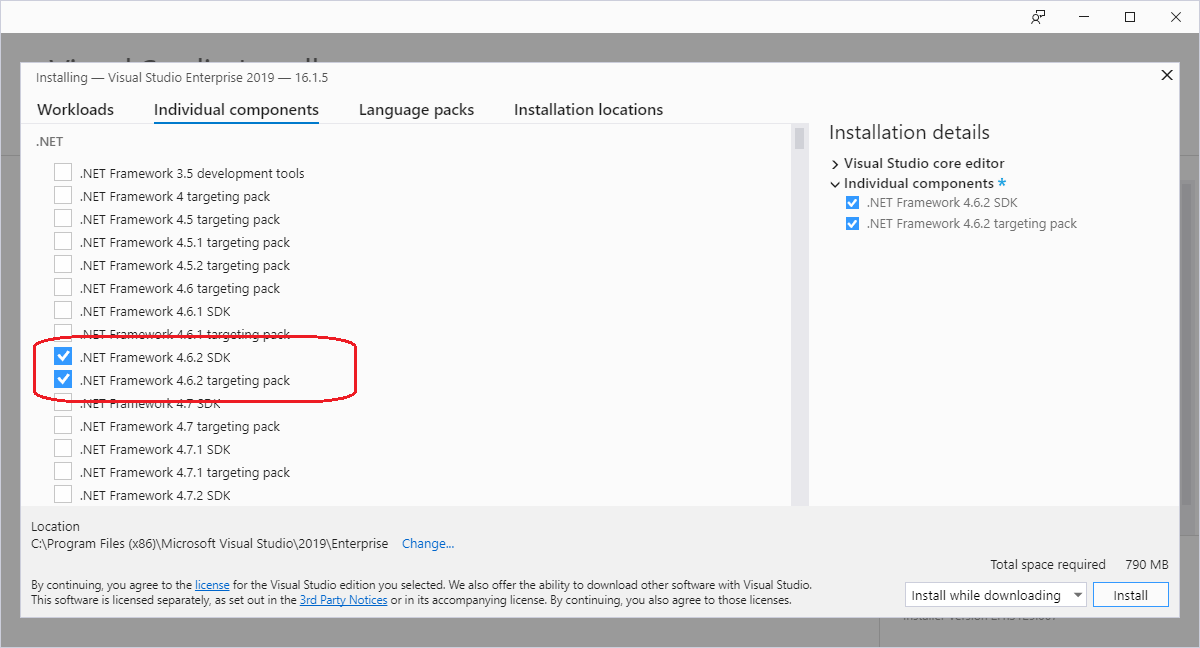Collapse Individual components section in details
1200x648 pixels.
(x=835, y=184)
